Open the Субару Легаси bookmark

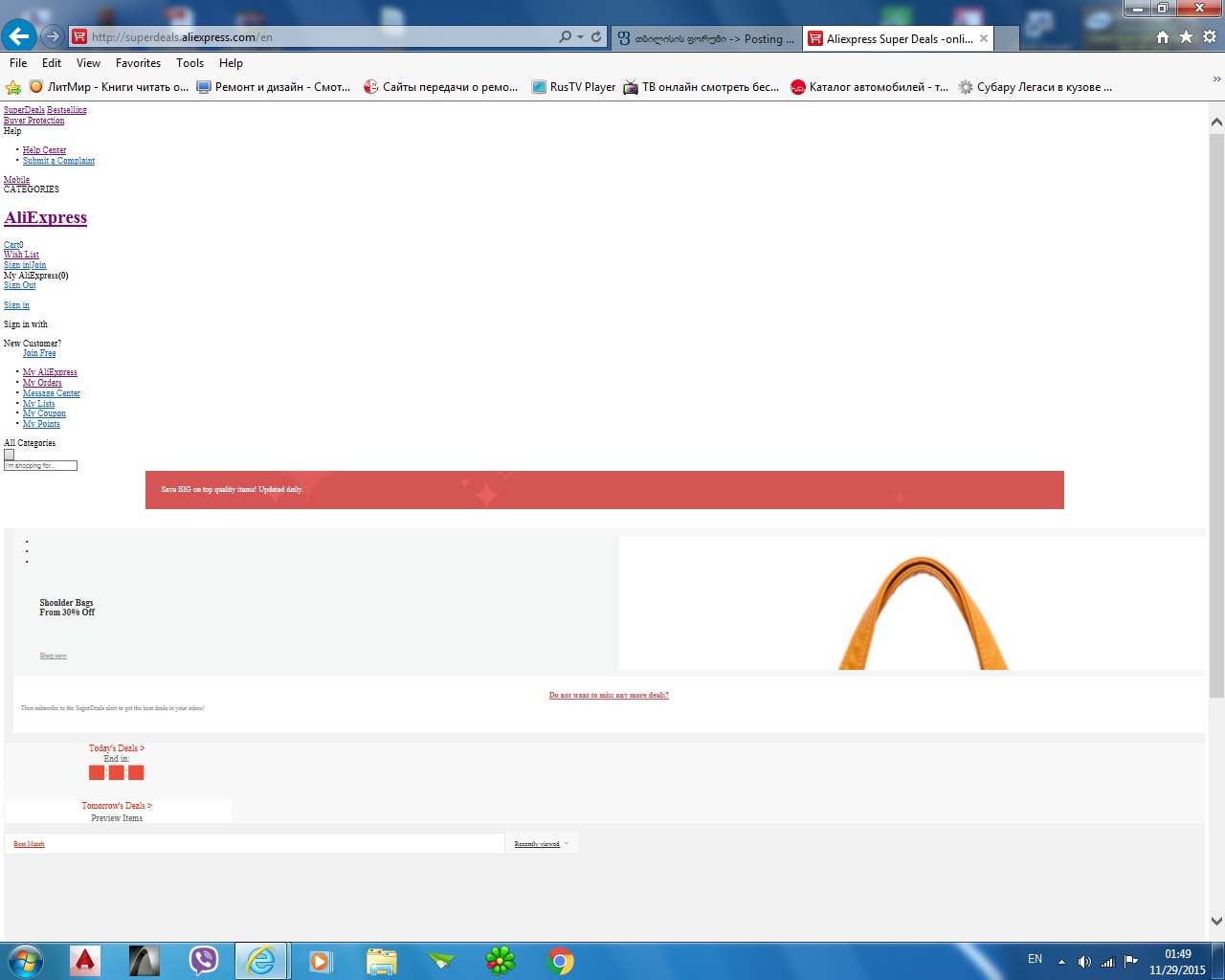[x=1036, y=87]
